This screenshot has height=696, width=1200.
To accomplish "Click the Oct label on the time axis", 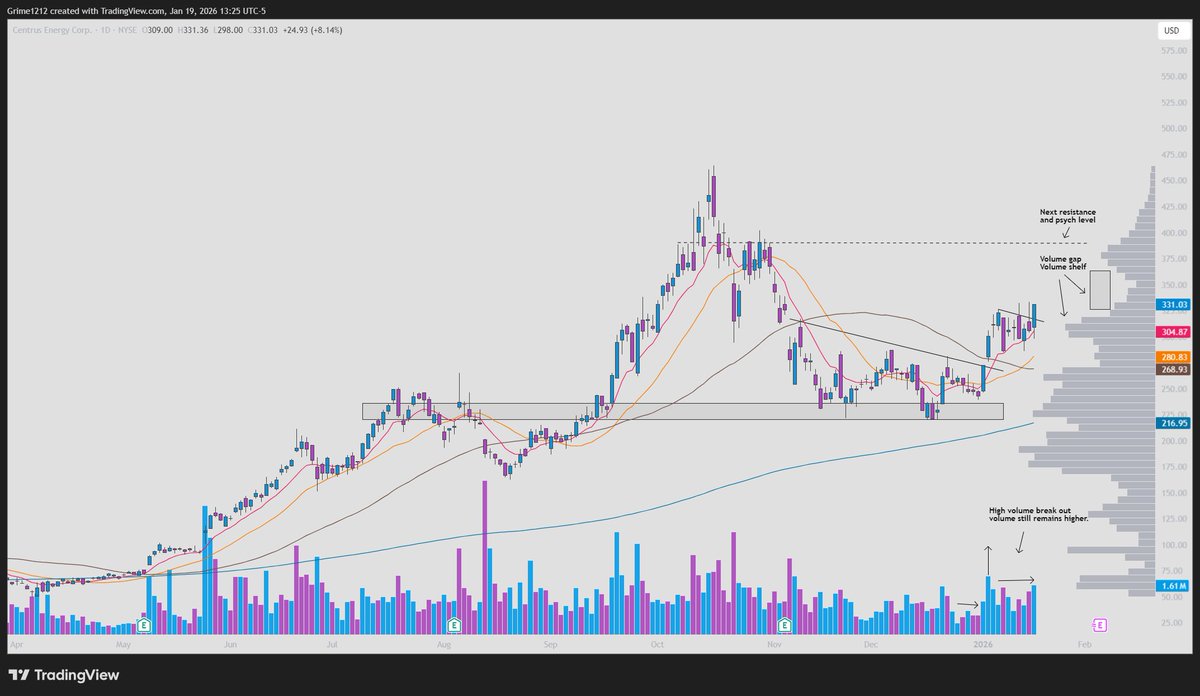I will pos(657,647).
